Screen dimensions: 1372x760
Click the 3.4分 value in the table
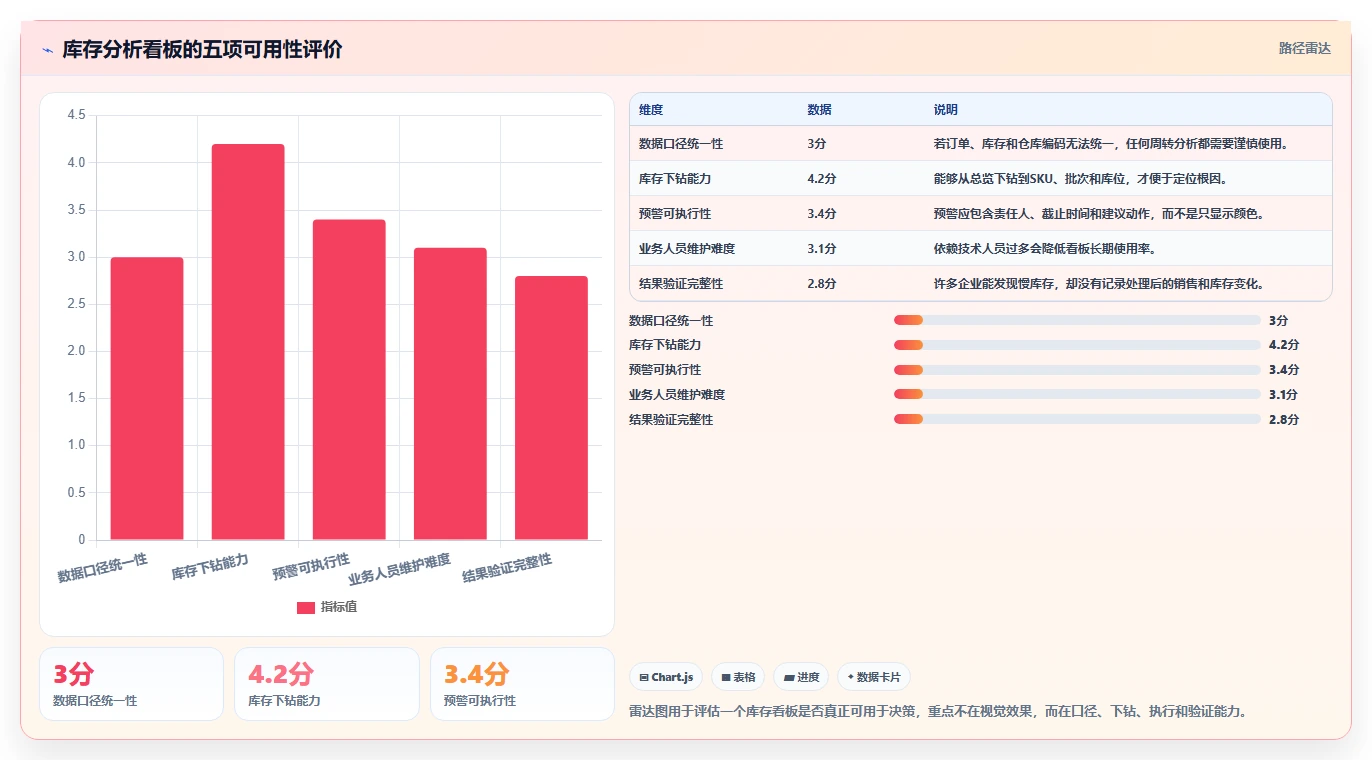pyautogui.click(x=822, y=214)
